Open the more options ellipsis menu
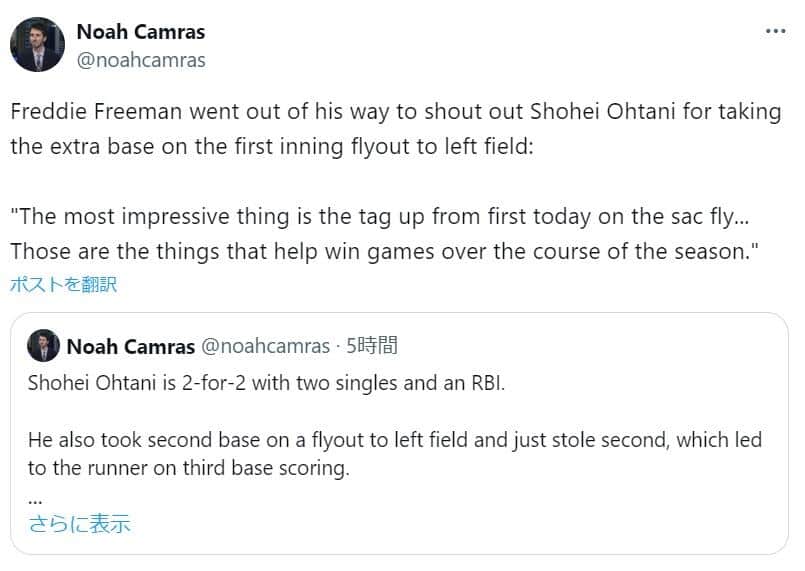This screenshot has height=571, width=805. tap(775, 31)
